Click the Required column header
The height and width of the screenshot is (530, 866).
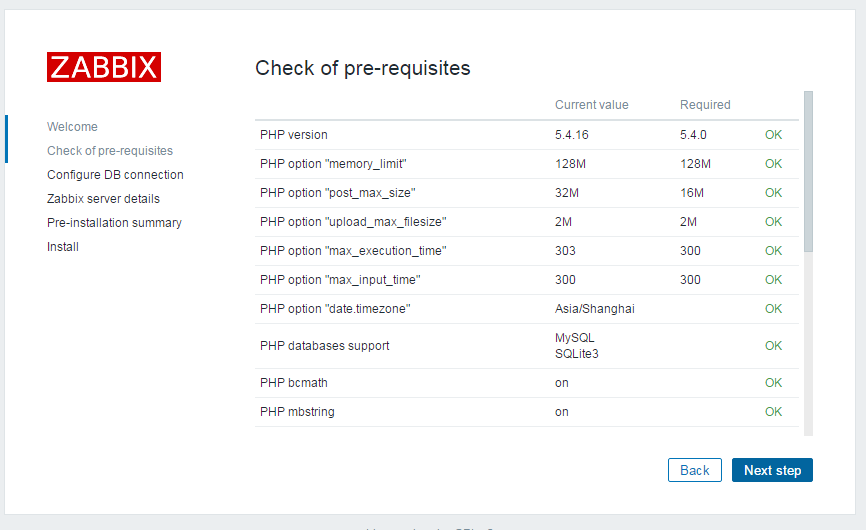tap(705, 105)
